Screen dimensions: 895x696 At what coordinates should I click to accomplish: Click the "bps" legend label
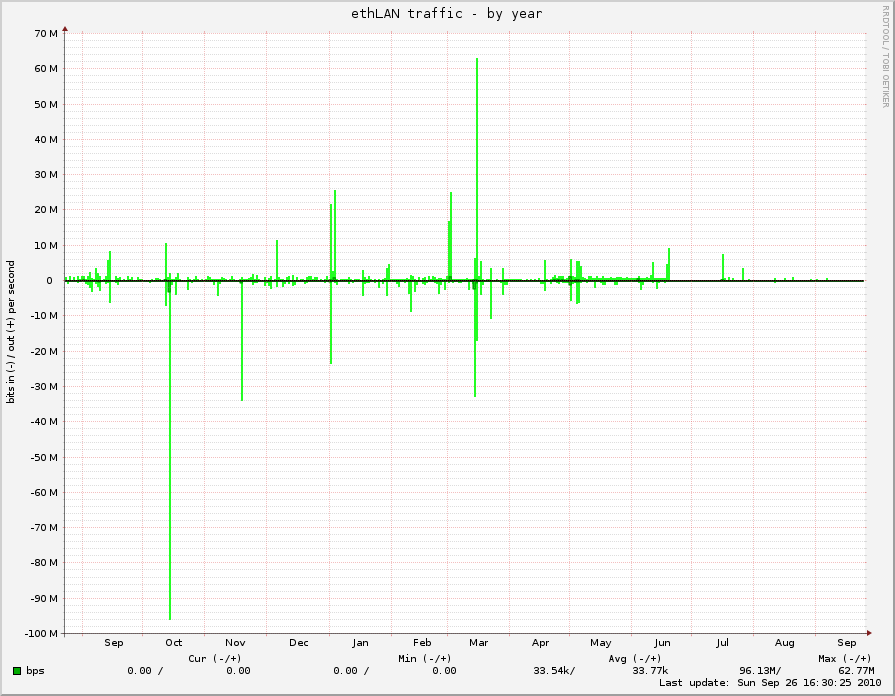pyautogui.click(x=35, y=671)
